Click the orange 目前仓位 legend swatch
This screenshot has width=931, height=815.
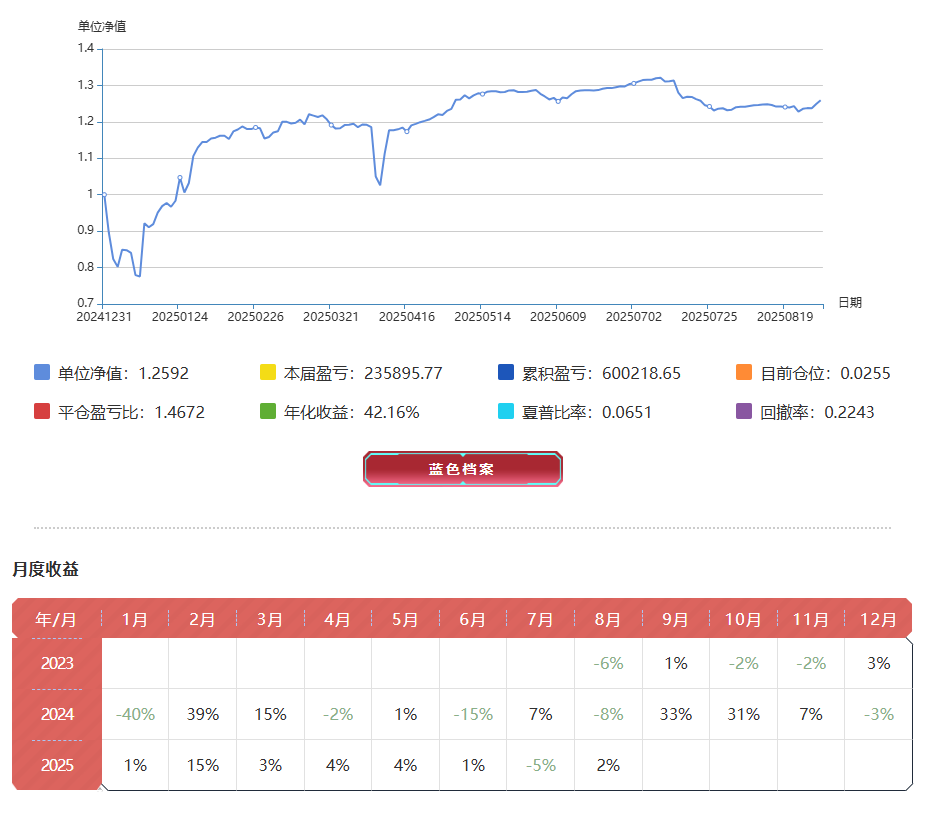744,373
